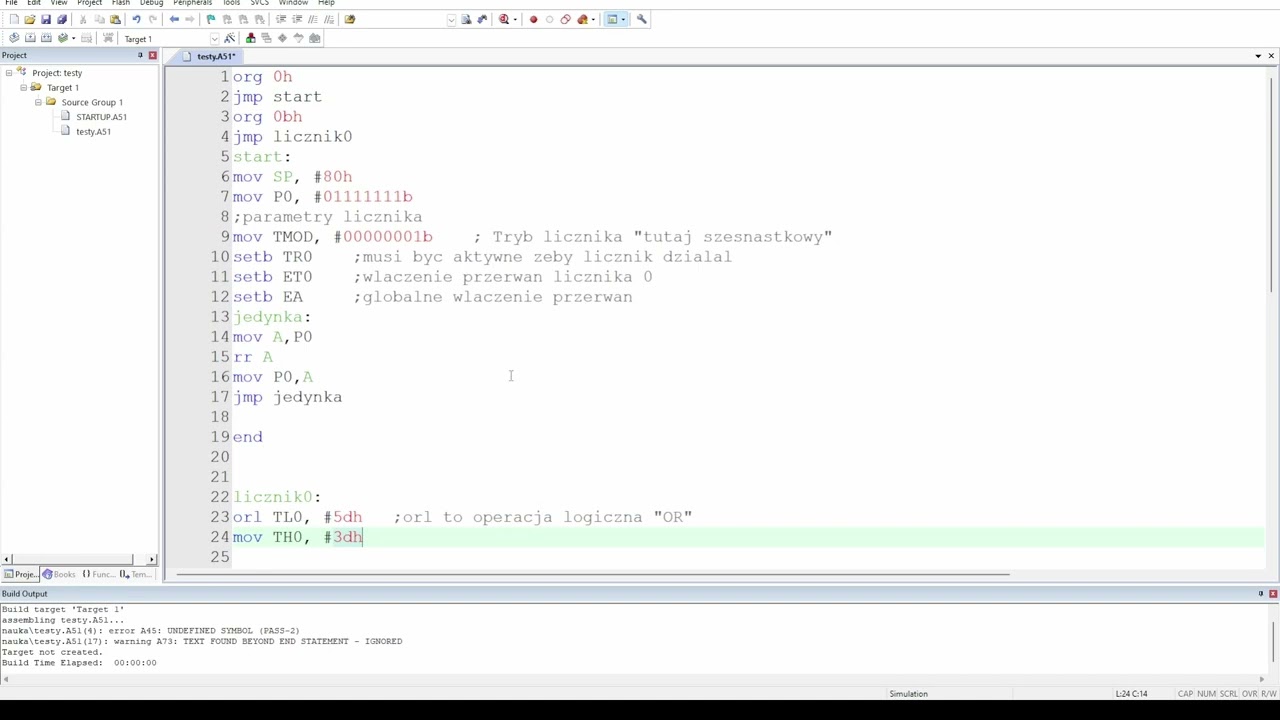Click error A45 line in Build Output

coord(150,631)
